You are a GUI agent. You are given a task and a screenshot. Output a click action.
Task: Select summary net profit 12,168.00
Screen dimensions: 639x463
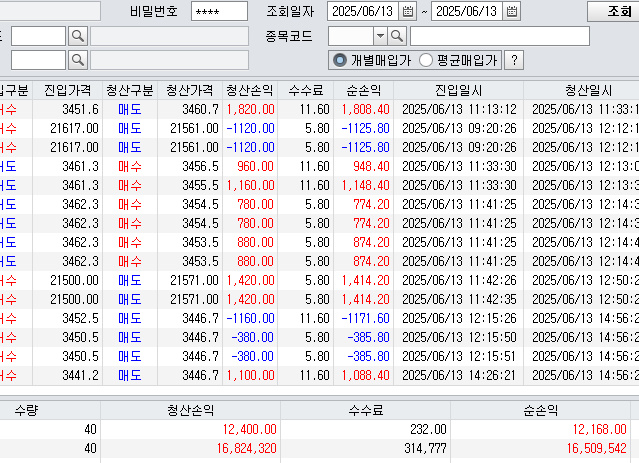[x=540, y=429]
